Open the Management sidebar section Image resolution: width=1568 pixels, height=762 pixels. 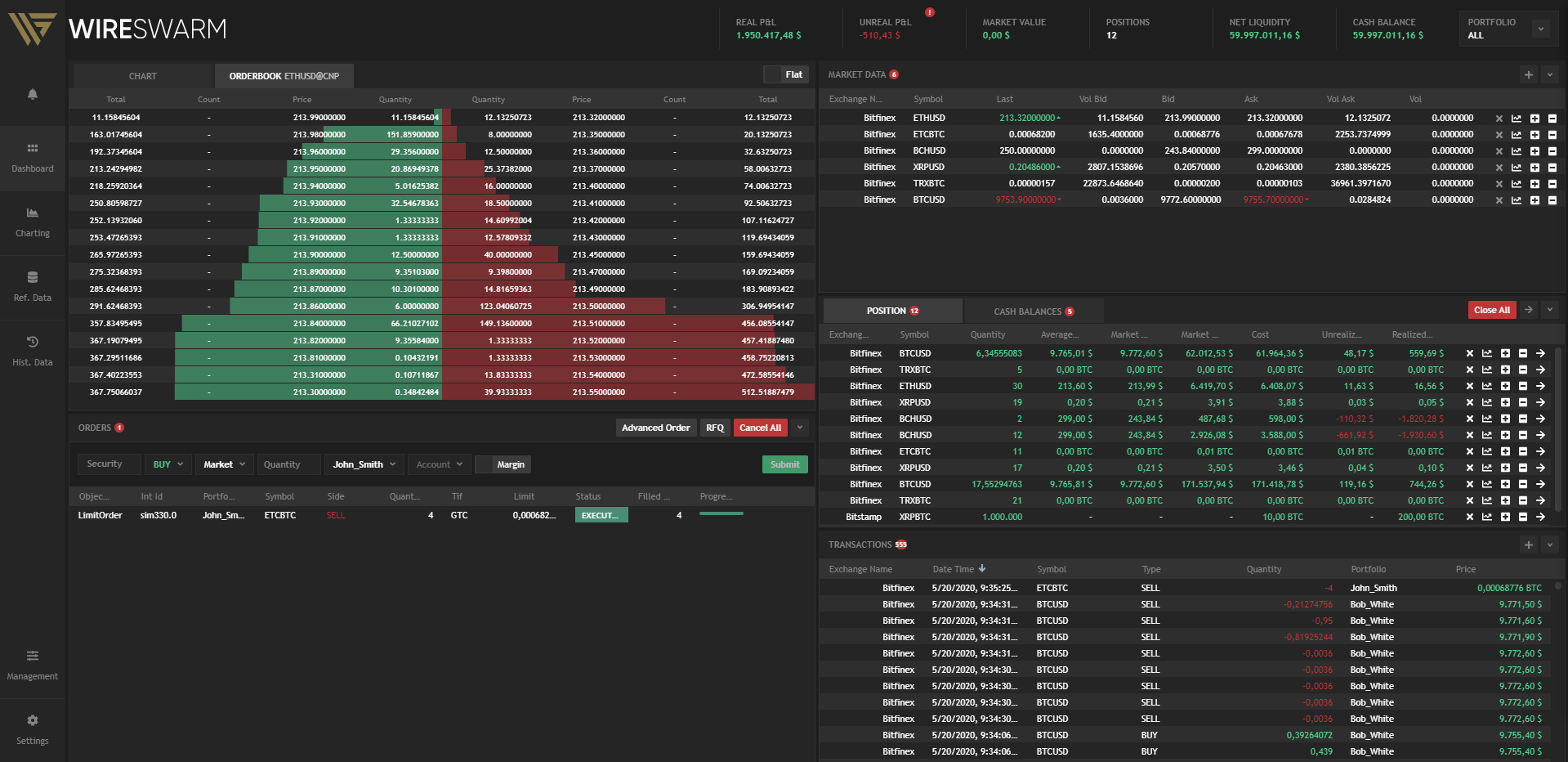(33, 666)
